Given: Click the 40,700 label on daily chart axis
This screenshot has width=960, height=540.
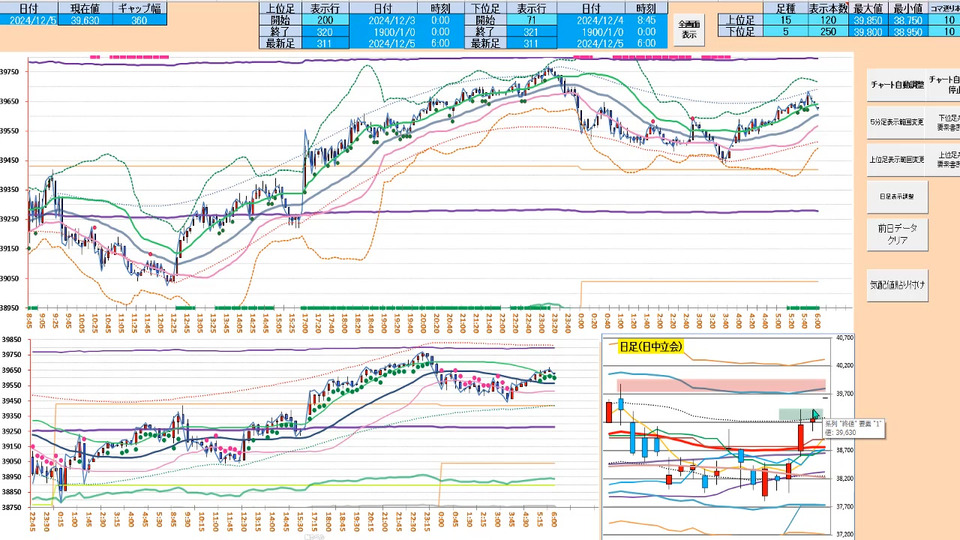Looking at the screenshot, I should (844, 337).
